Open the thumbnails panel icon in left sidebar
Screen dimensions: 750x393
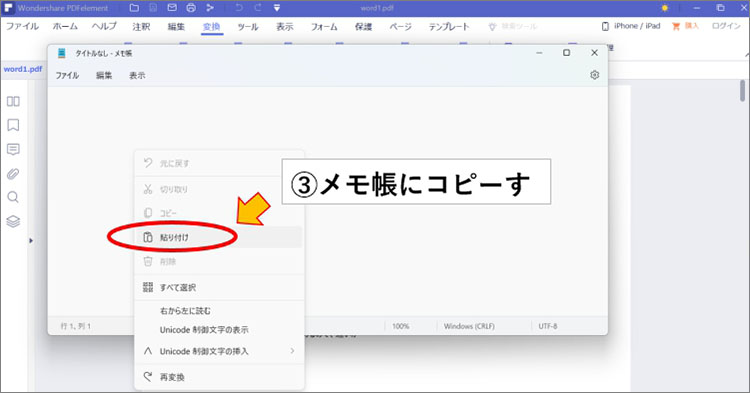coord(13,101)
